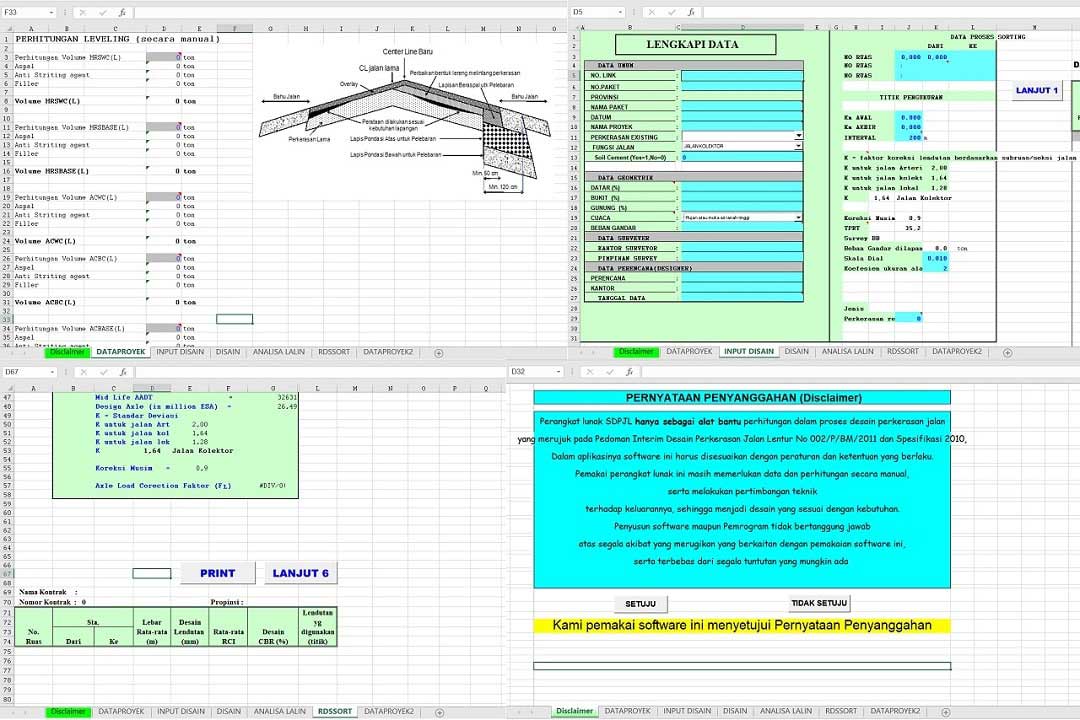
Task: Expand the PERKERASAN EXISTING dropdown
Action: (x=798, y=136)
